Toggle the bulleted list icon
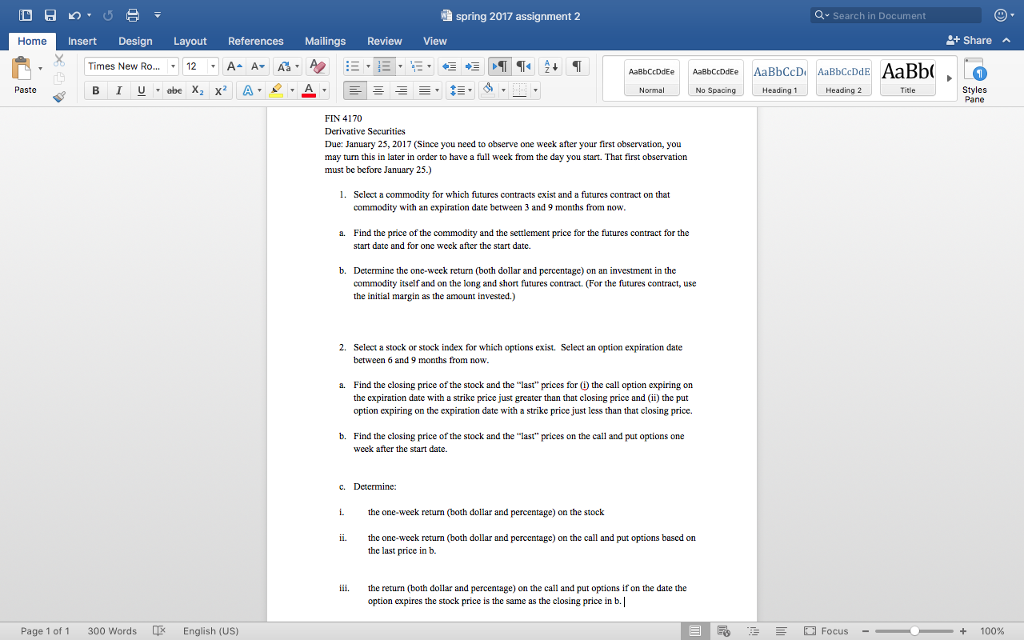Image resolution: width=1024 pixels, height=640 pixels. tap(351, 67)
